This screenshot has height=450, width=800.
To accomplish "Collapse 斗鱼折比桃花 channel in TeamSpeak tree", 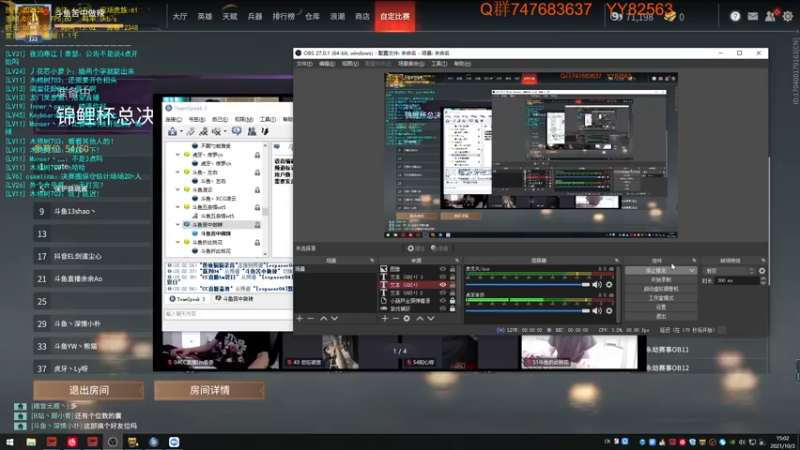I will coord(178,242).
